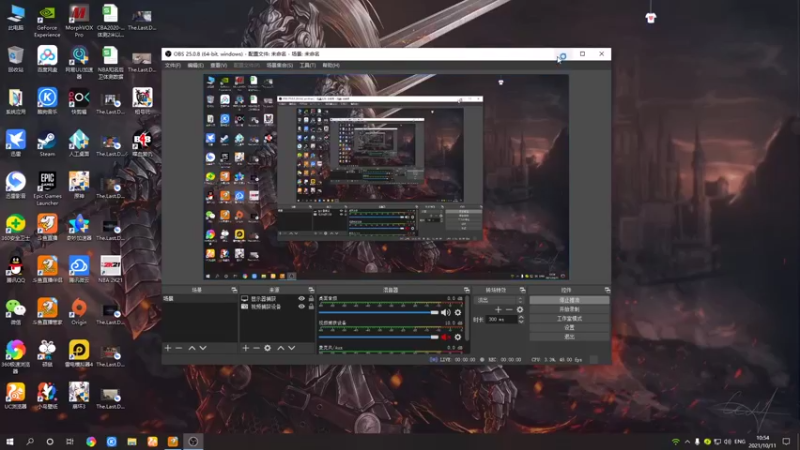
Task: Move the scene up in the Scenes panel
Action: [x=192, y=348]
